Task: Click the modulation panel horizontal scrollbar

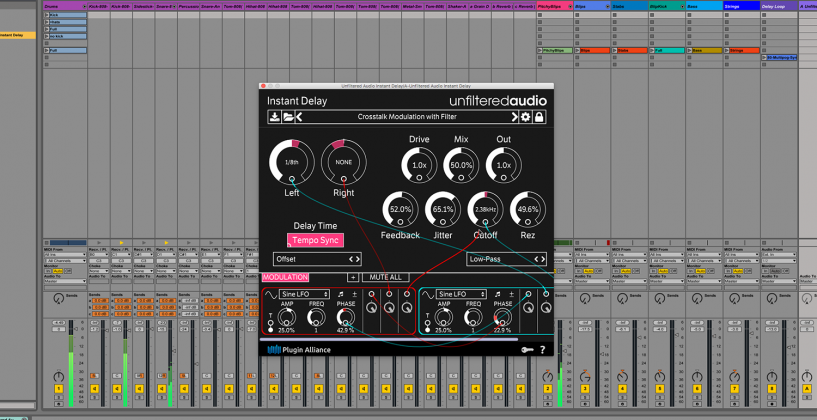Action: click(x=389, y=339)
